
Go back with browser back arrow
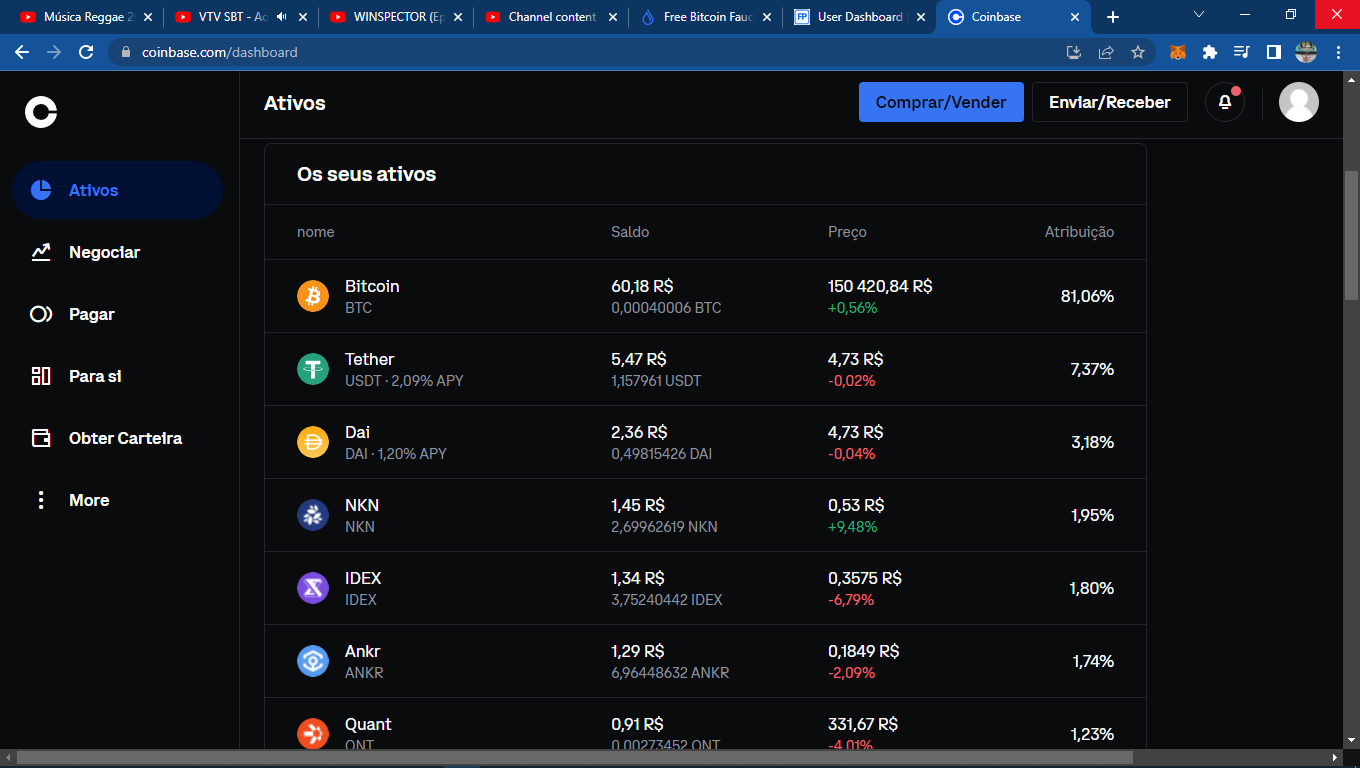pyautogui.click(x=22, y=52)
